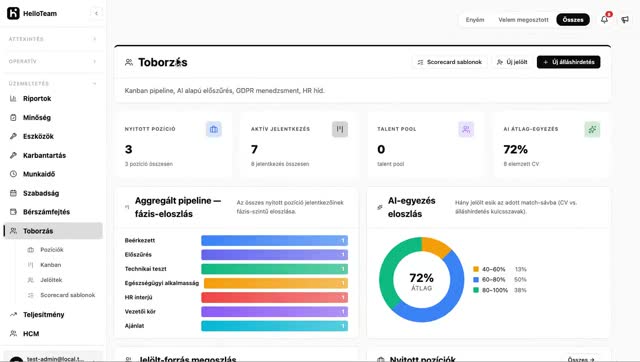Click the Bérszámfejtés wallet icon
Image resolution: width=640 pixels, height=362 pixels.
click(x=13, y=212)
